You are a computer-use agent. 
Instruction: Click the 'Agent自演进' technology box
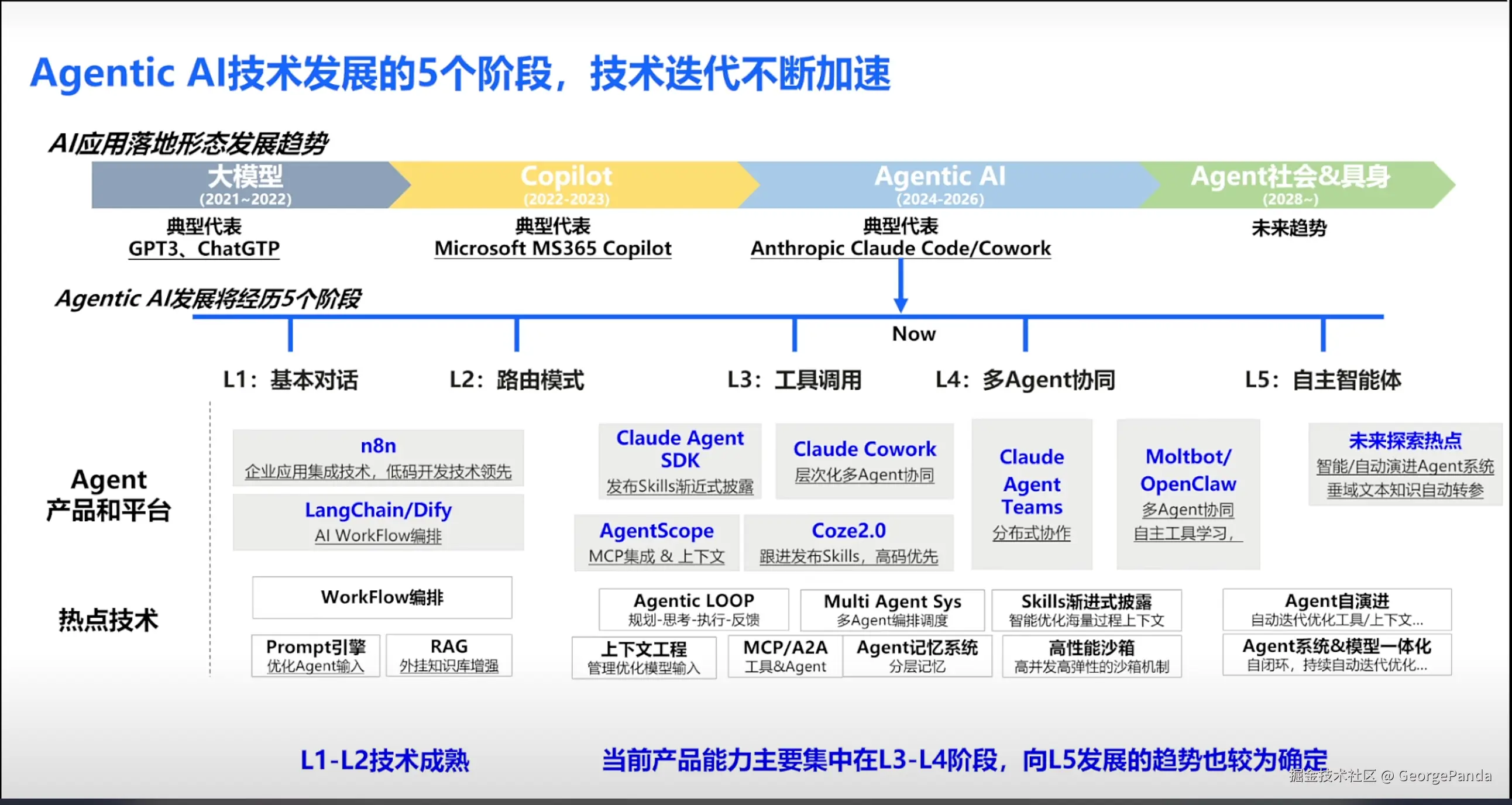pyautogui.click(x=1337, y=610)
